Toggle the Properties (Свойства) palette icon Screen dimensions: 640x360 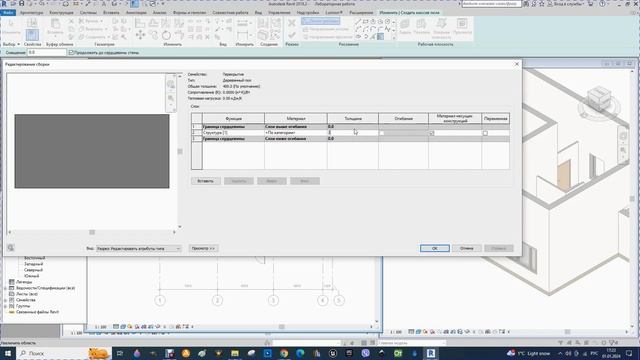(32, 34)
